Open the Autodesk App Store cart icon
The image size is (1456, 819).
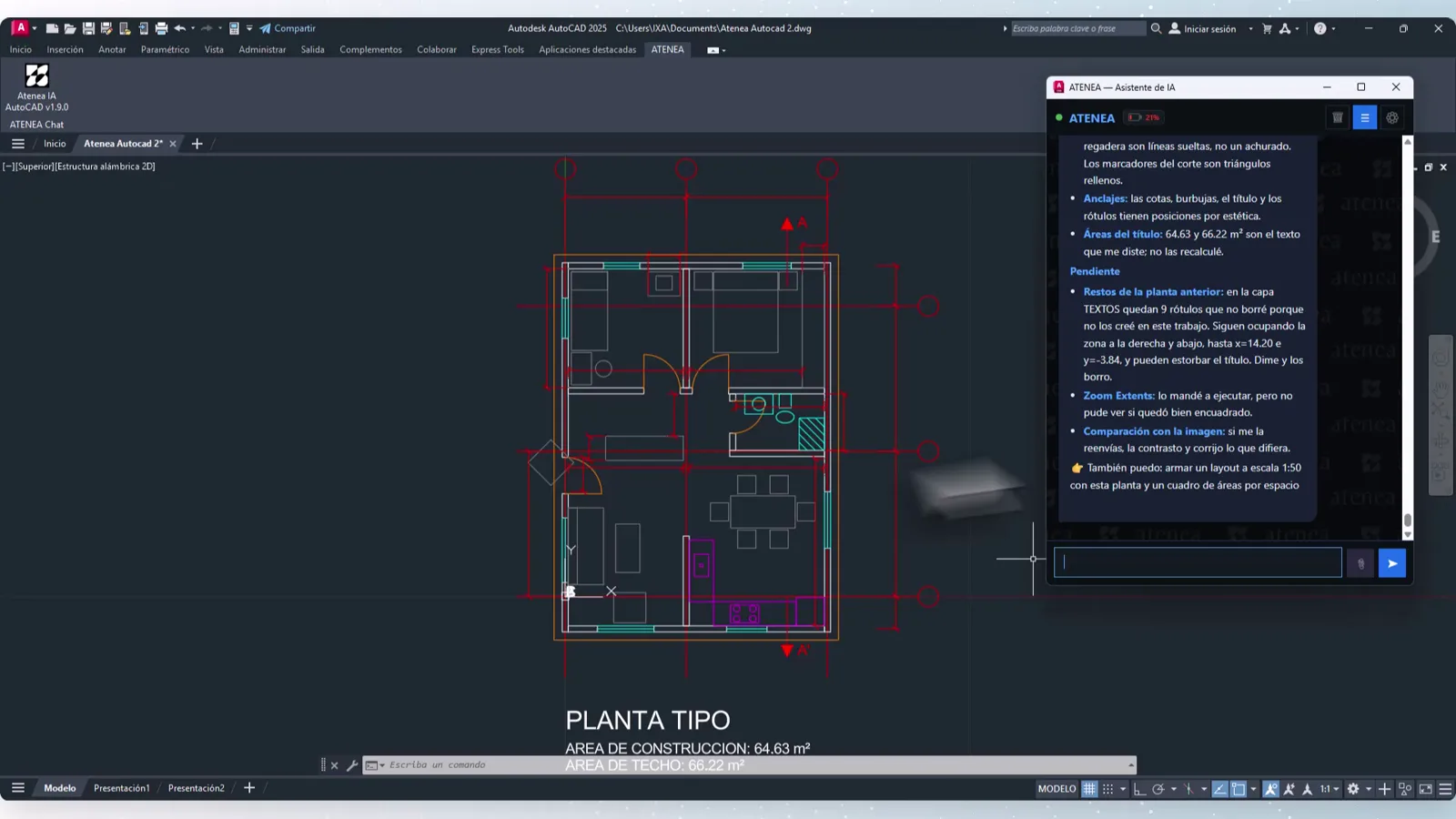[1267, 28]
